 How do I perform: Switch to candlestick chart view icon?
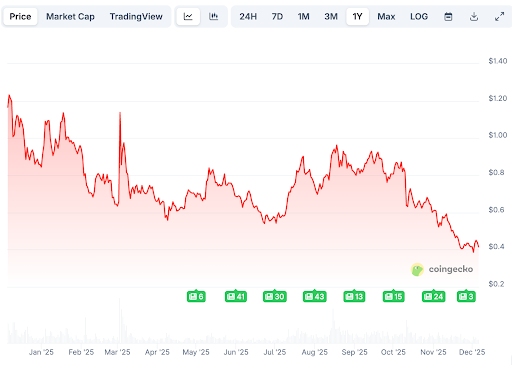[x=213, y=16]
